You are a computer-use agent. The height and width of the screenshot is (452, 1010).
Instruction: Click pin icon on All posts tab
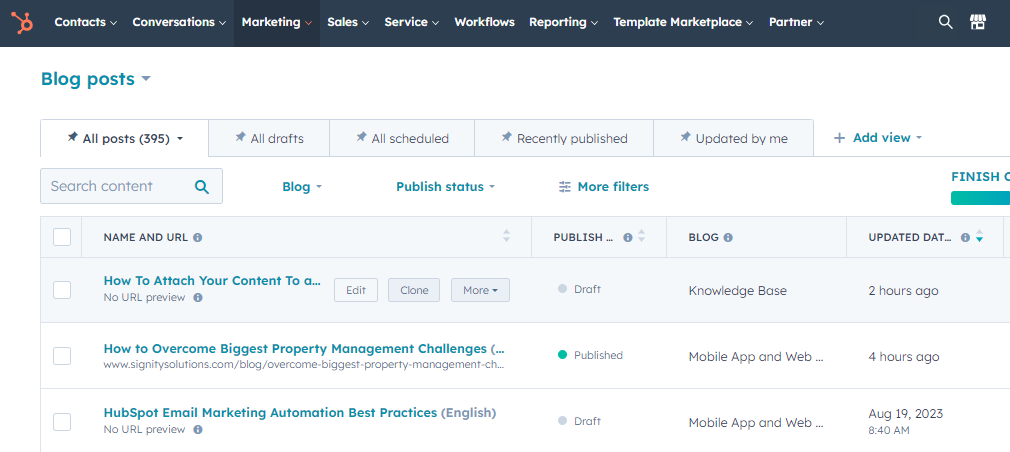73,137
